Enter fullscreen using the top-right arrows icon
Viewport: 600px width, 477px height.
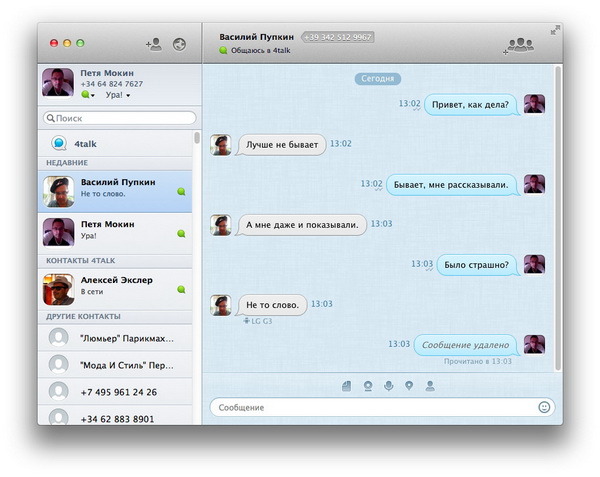tap(555, 30)
